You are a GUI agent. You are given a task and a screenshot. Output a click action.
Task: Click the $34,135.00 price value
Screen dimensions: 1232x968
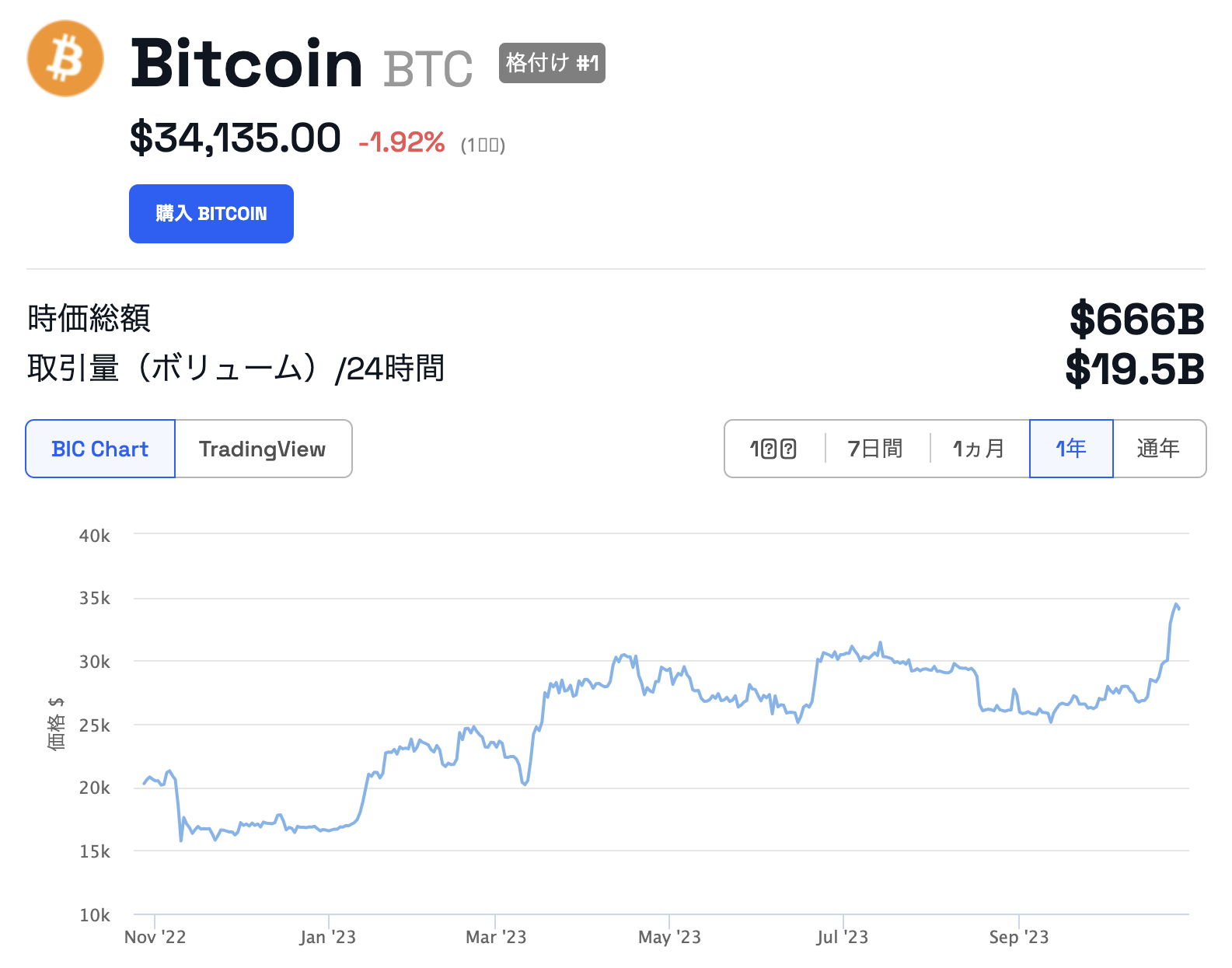click(x=235, y=138)
